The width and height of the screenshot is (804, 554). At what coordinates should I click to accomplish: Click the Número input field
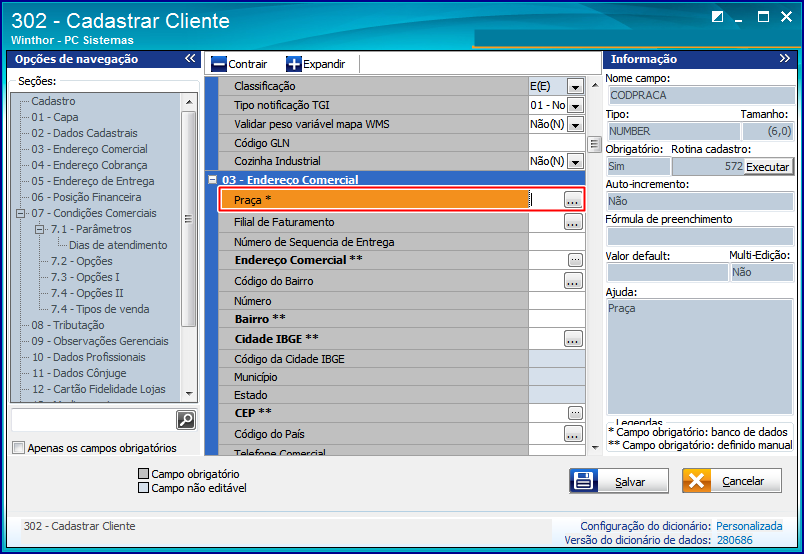[x=557, y=301]
